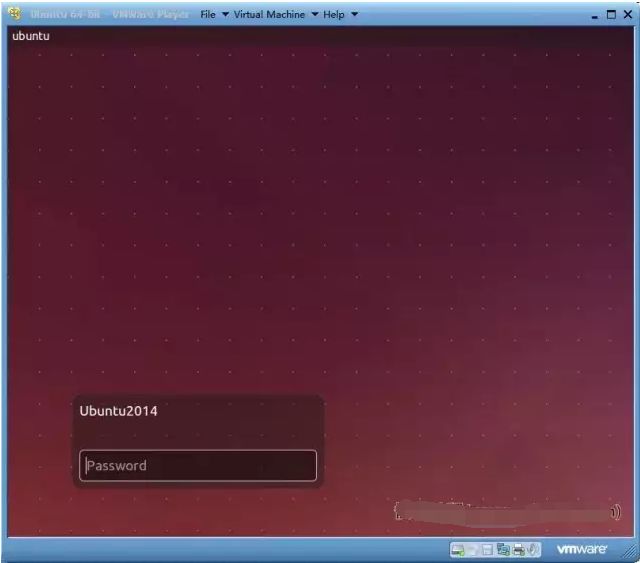
Task: Maximize the VMware Player window
Action: [x=611, y=14]
